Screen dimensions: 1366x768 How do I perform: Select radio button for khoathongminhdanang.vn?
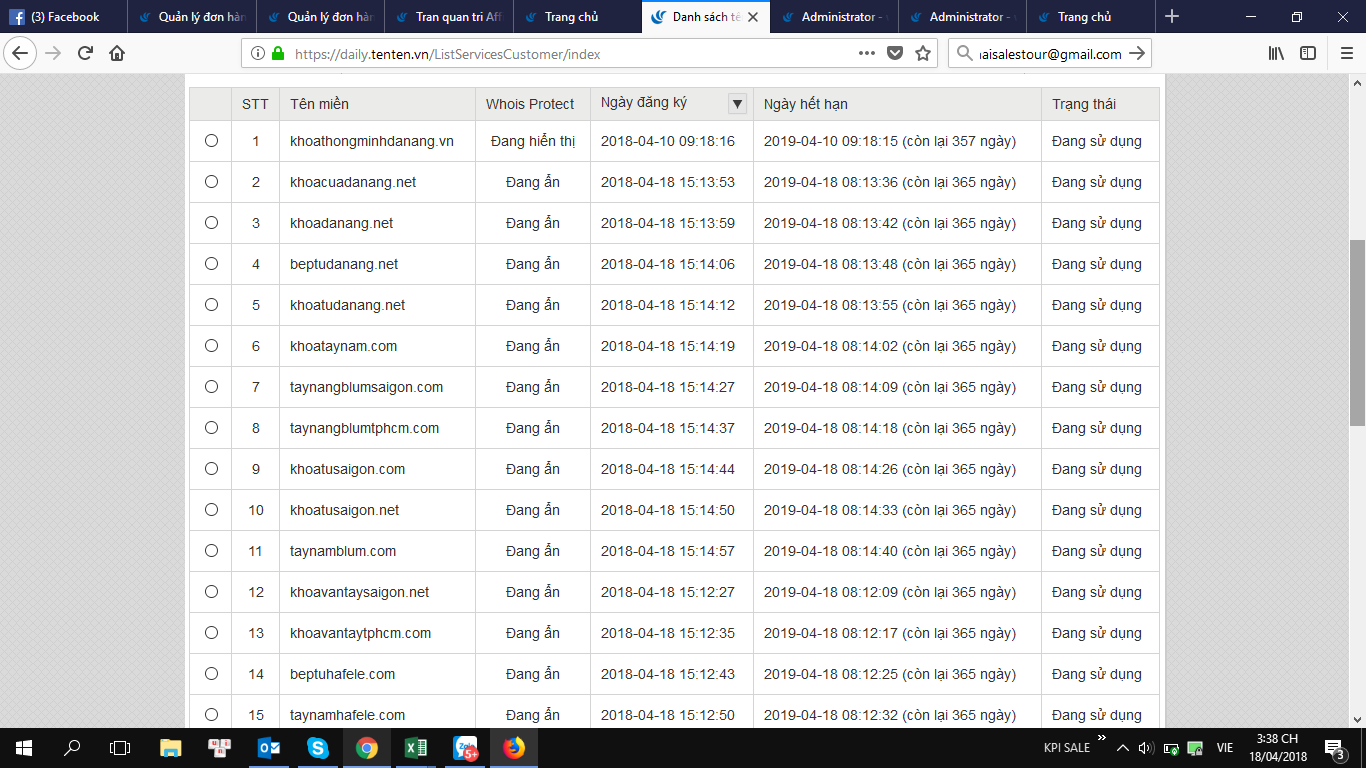click(211, 141)
